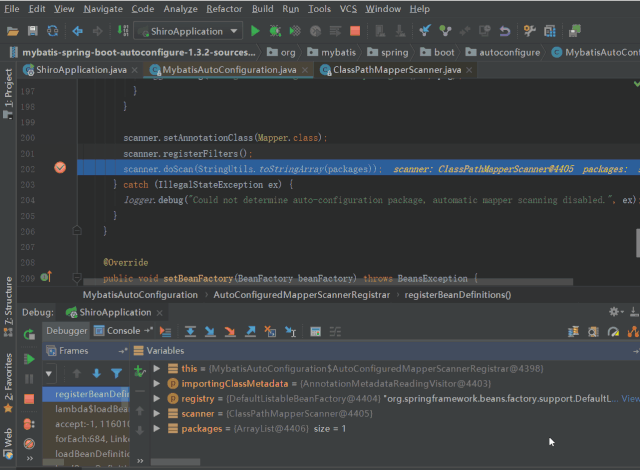
Task: Run with coverage icon in main toolbar
Action: tap(295, 31)
